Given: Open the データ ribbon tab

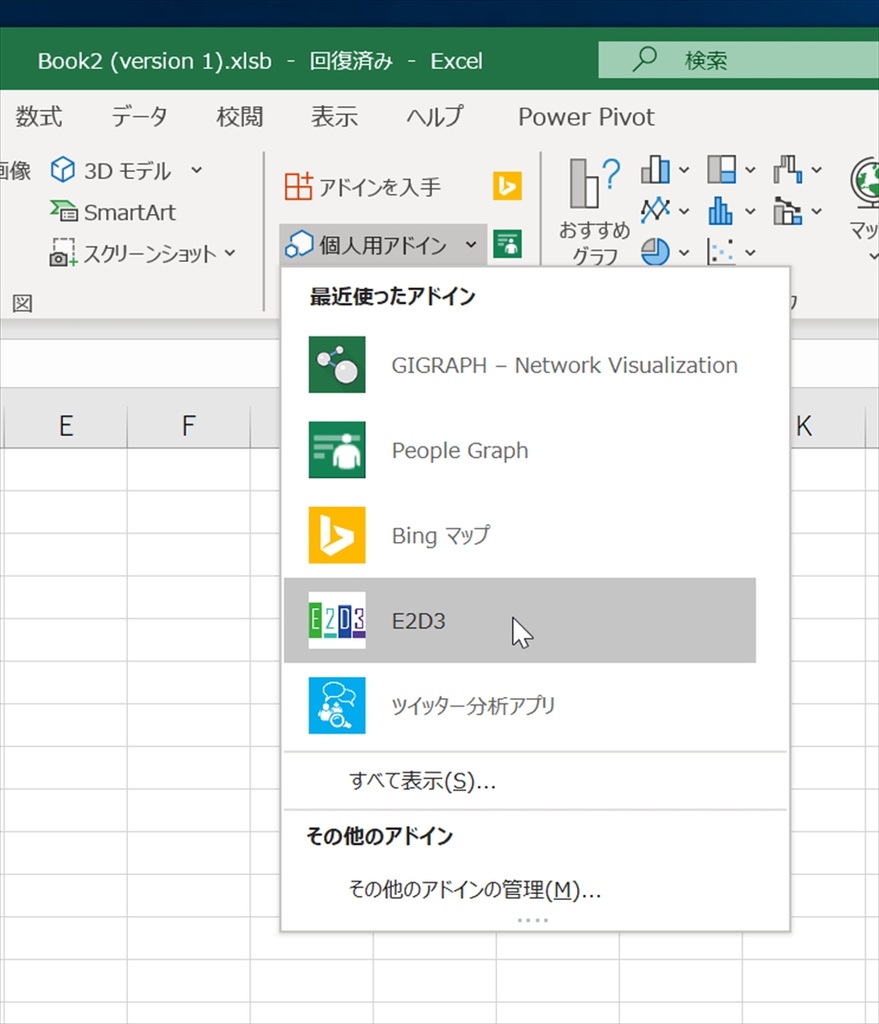Looking at the screenshot, I should coord(139,117).
